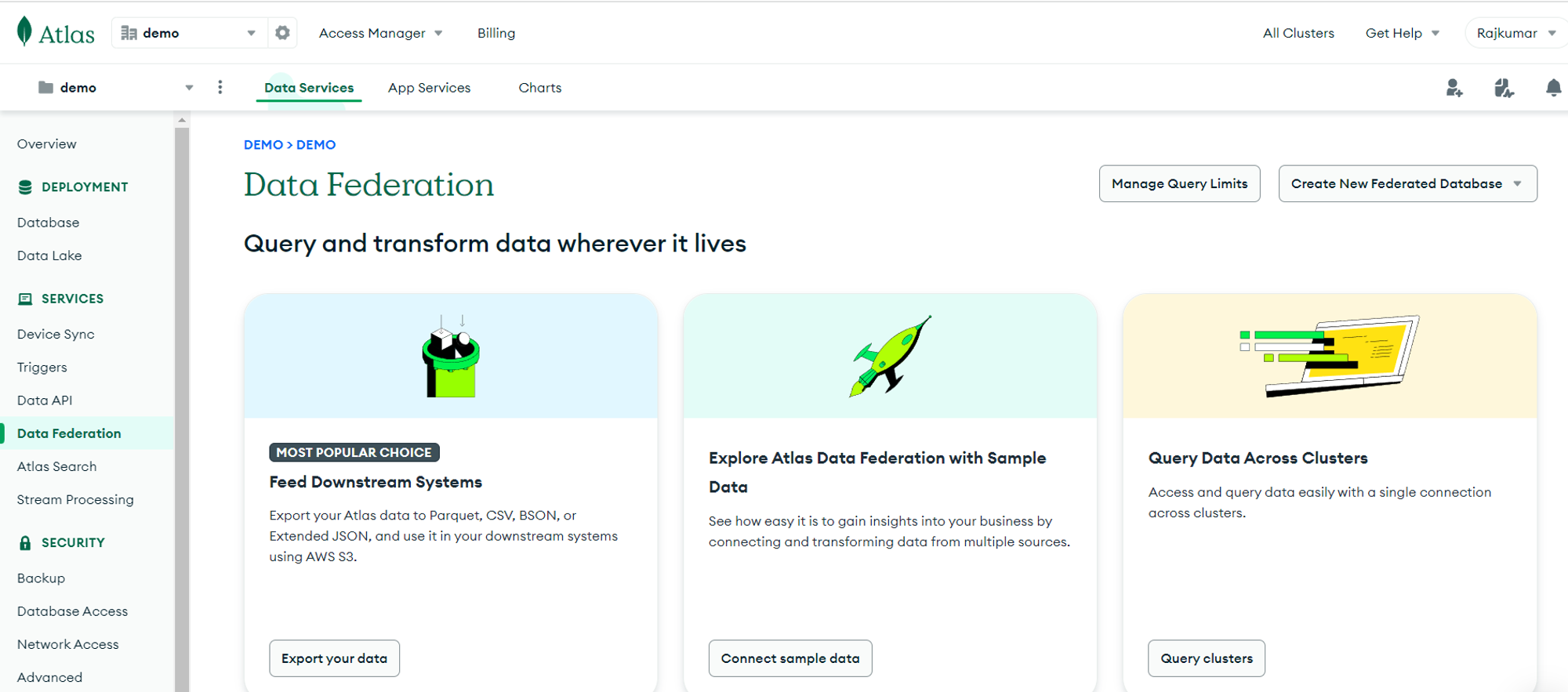The height and width of the screenshot is (692, 1568).
Task: Open Database in the sidebar
Action: pos(49,223)
